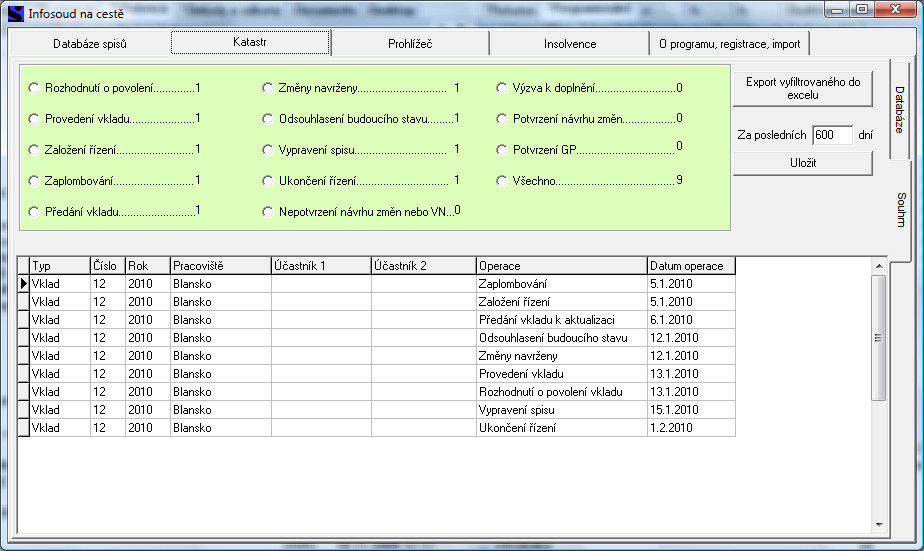
Task: Click Vklad cell in 'Změny navrženy' row
Action: pyautogui.click(x=60, y=356)
